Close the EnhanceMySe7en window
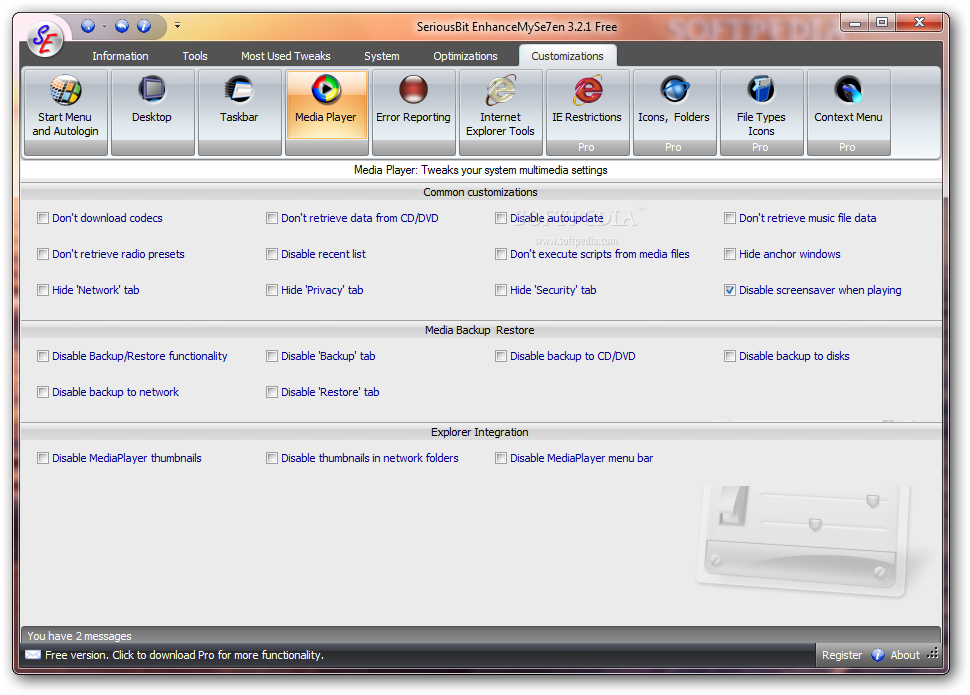This screenshot has height=695, width=970. click(919, 23)
